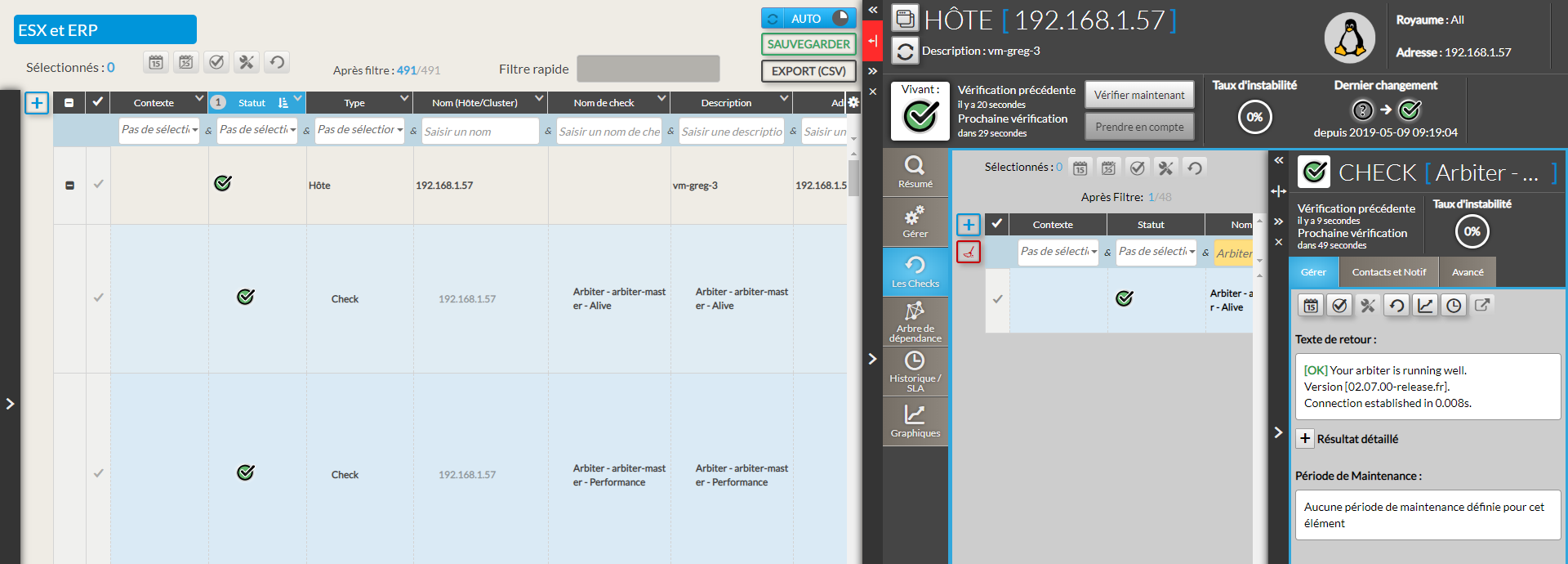Switch to the Contacts et Notif tab

coord(1388,272)
